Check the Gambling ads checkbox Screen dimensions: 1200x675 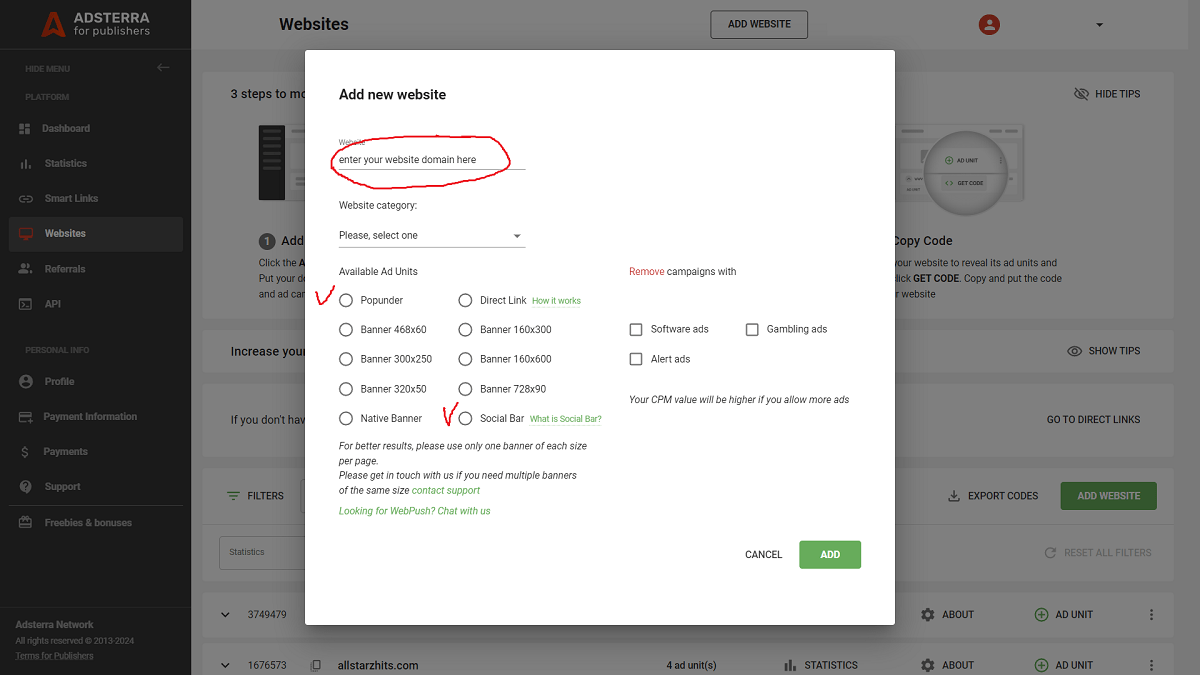pos(751,329)
